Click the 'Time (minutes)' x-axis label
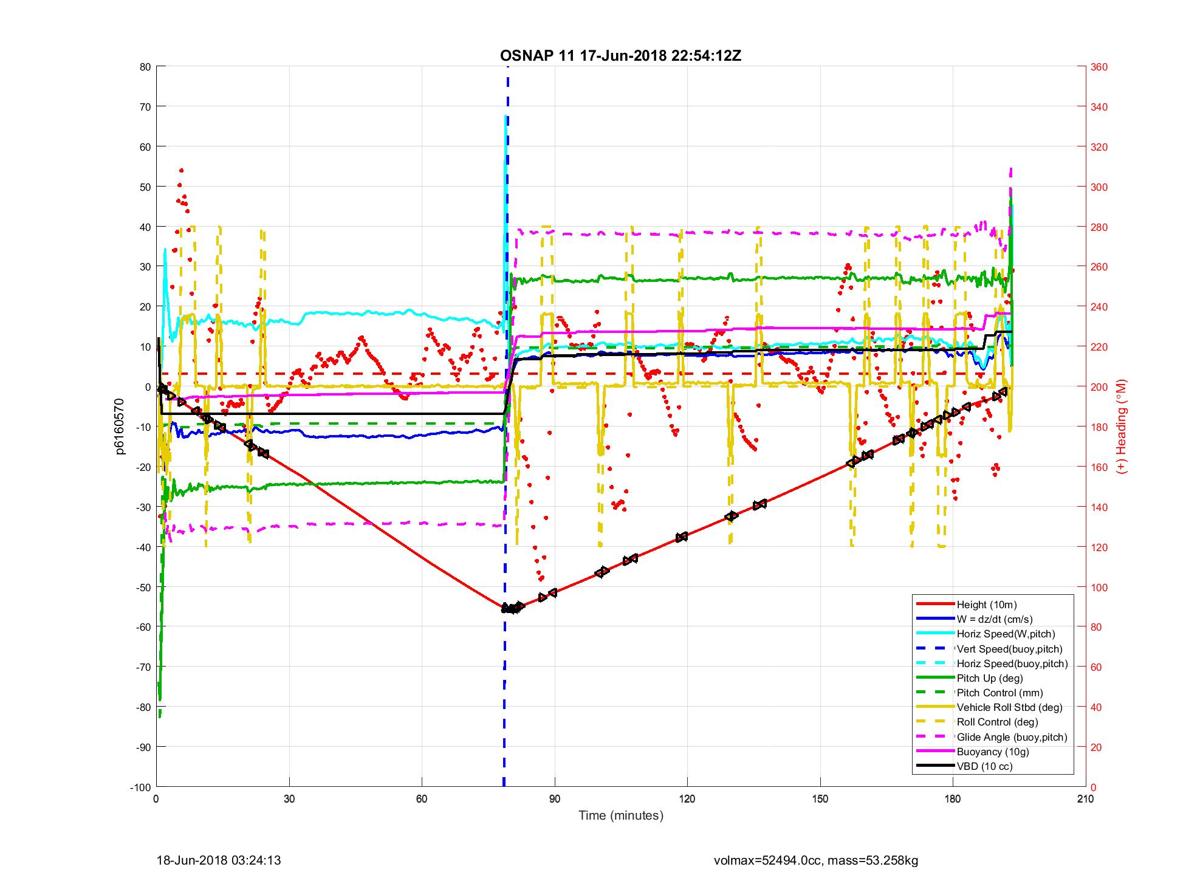 [621, 816]
